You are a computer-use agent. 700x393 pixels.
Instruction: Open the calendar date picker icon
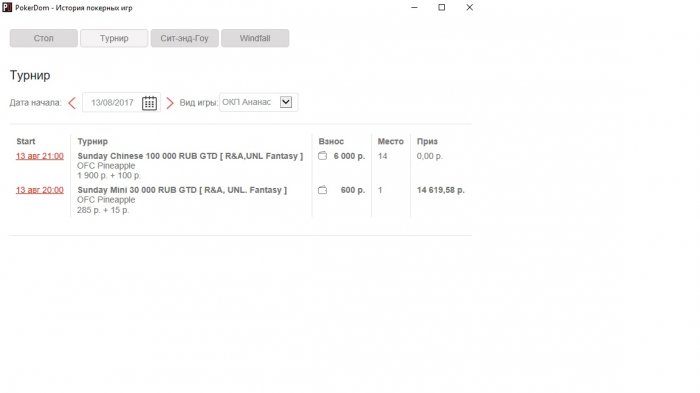click(x=149, y=103)
